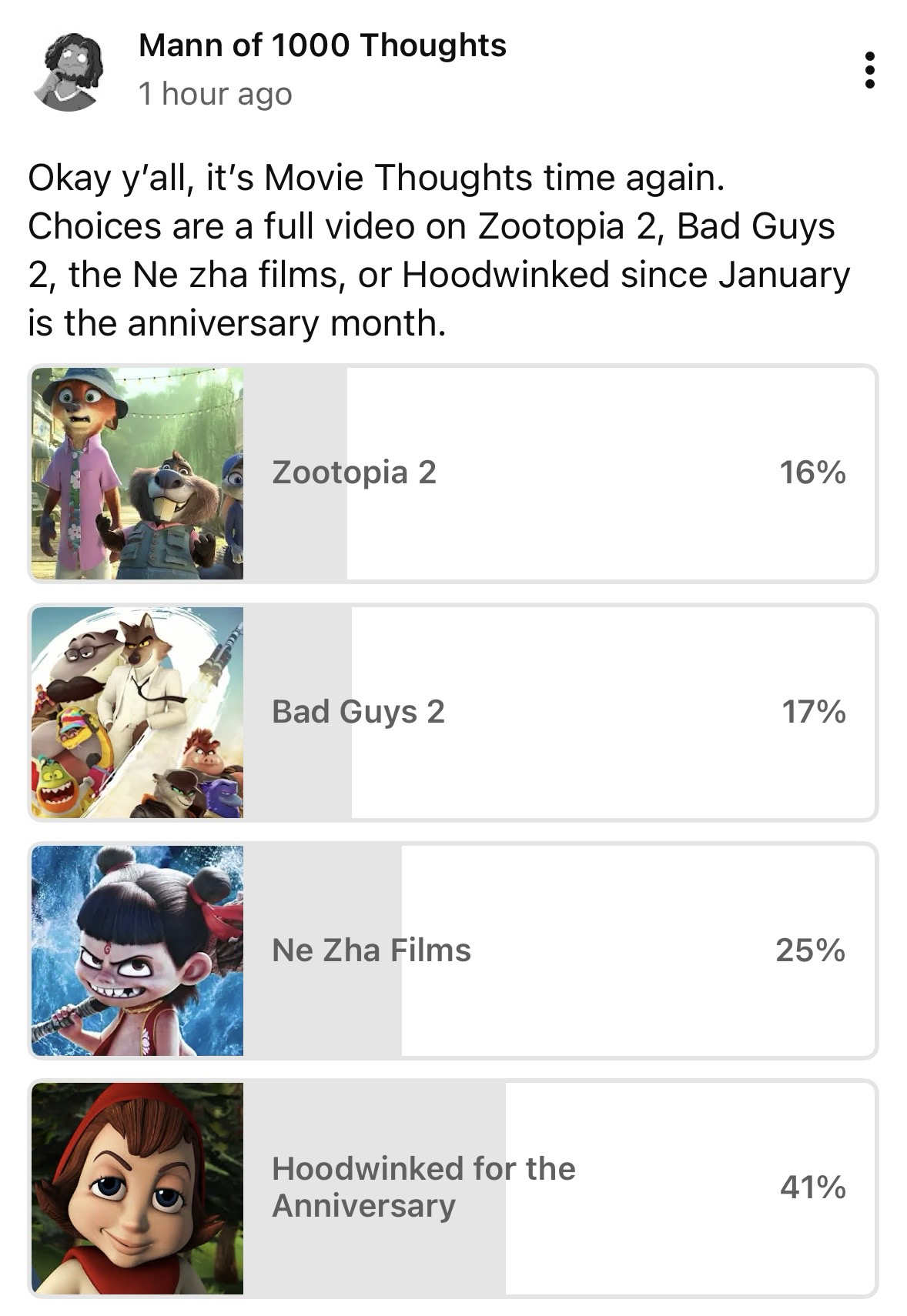
Task: Click the 16% result for Zootopia 2
Action: [812, 472]
